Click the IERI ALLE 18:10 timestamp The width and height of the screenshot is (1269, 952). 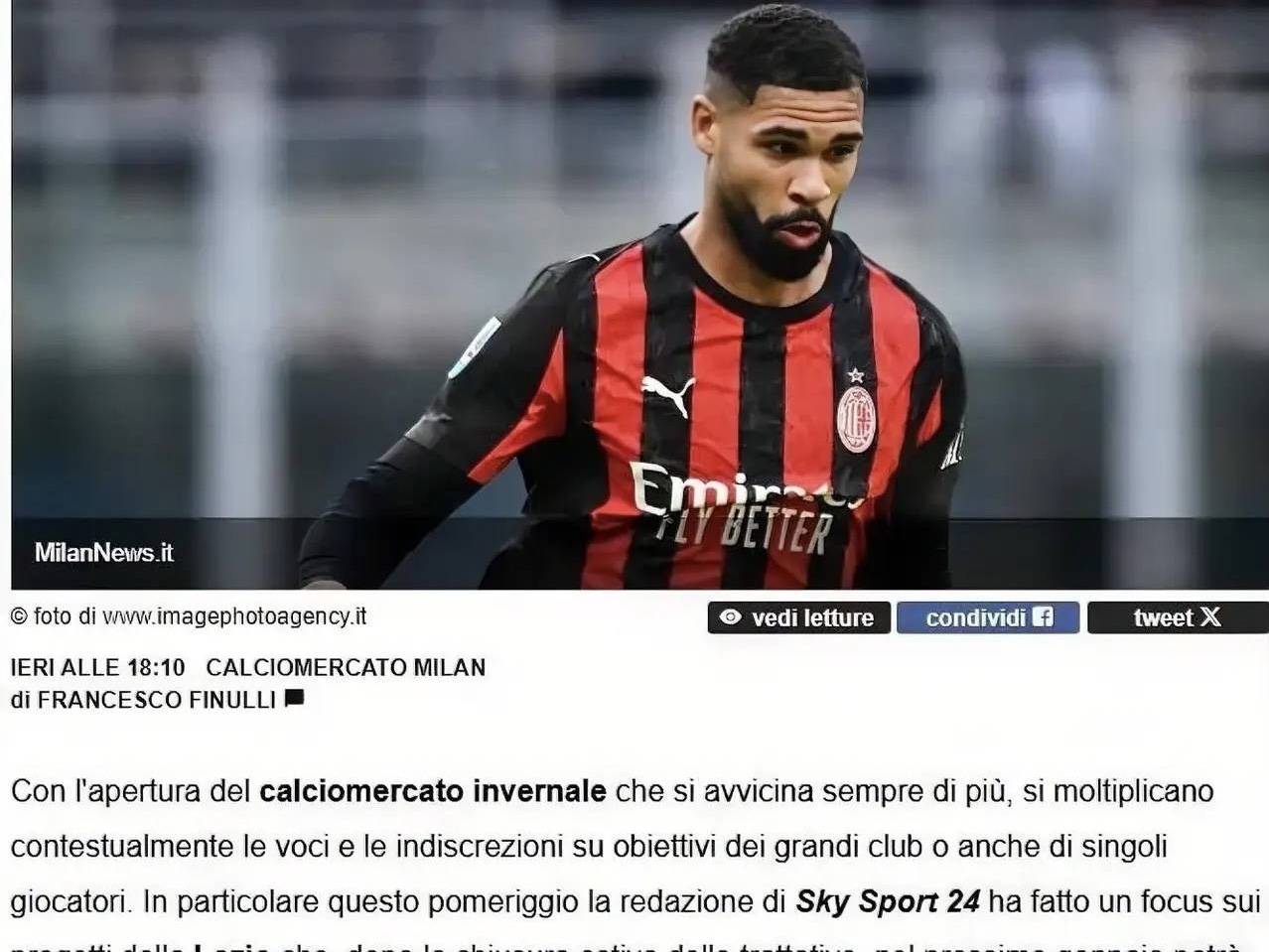point(97,667)
